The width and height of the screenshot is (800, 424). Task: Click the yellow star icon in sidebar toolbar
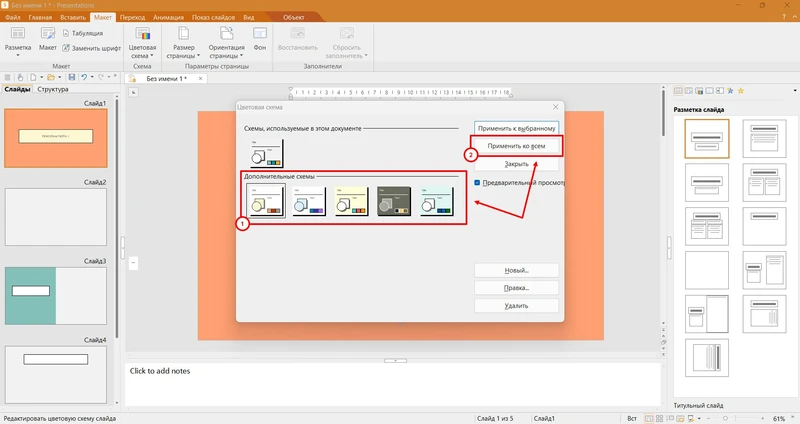click(x=741, y=91)
